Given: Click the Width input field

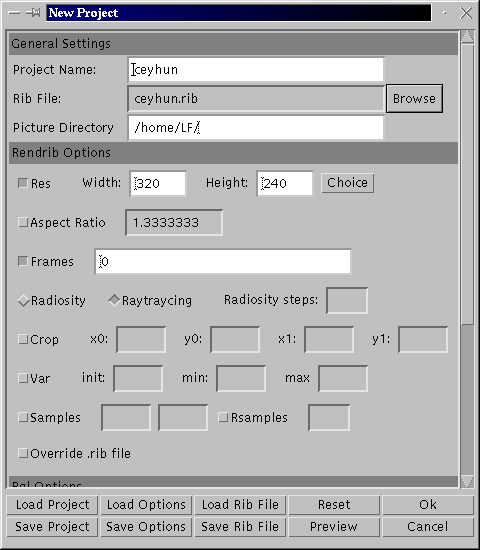Looking at the screenshot, I should point(158,183).
